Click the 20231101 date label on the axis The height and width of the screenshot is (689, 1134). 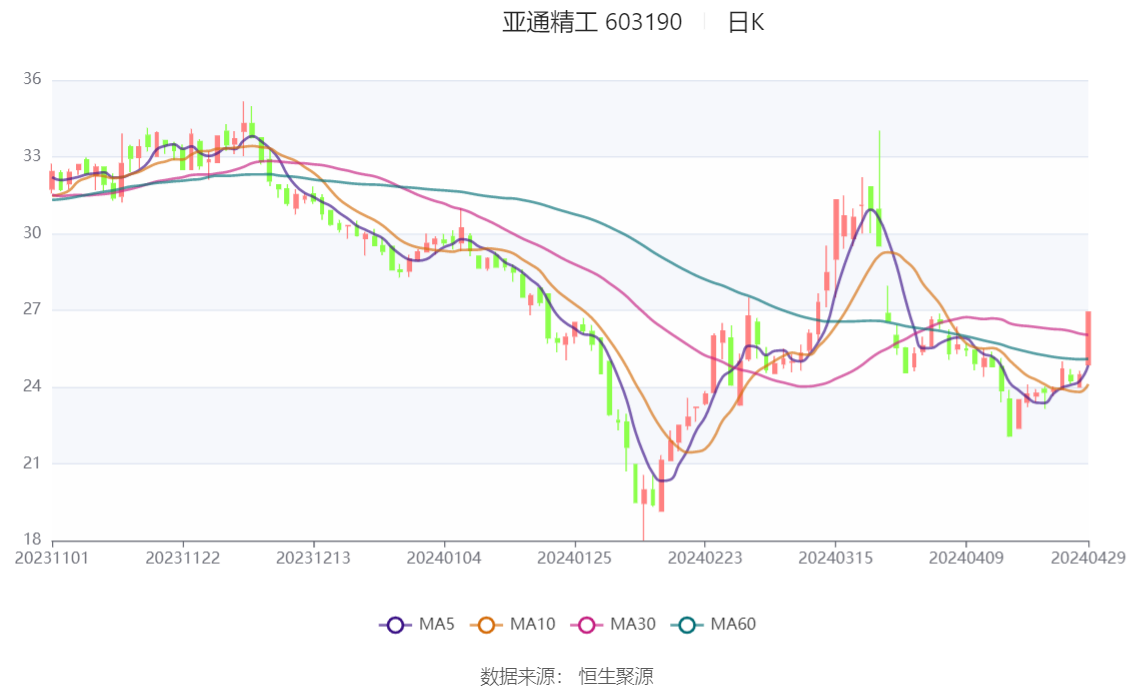pyautogui.click(x=52, y=557)
